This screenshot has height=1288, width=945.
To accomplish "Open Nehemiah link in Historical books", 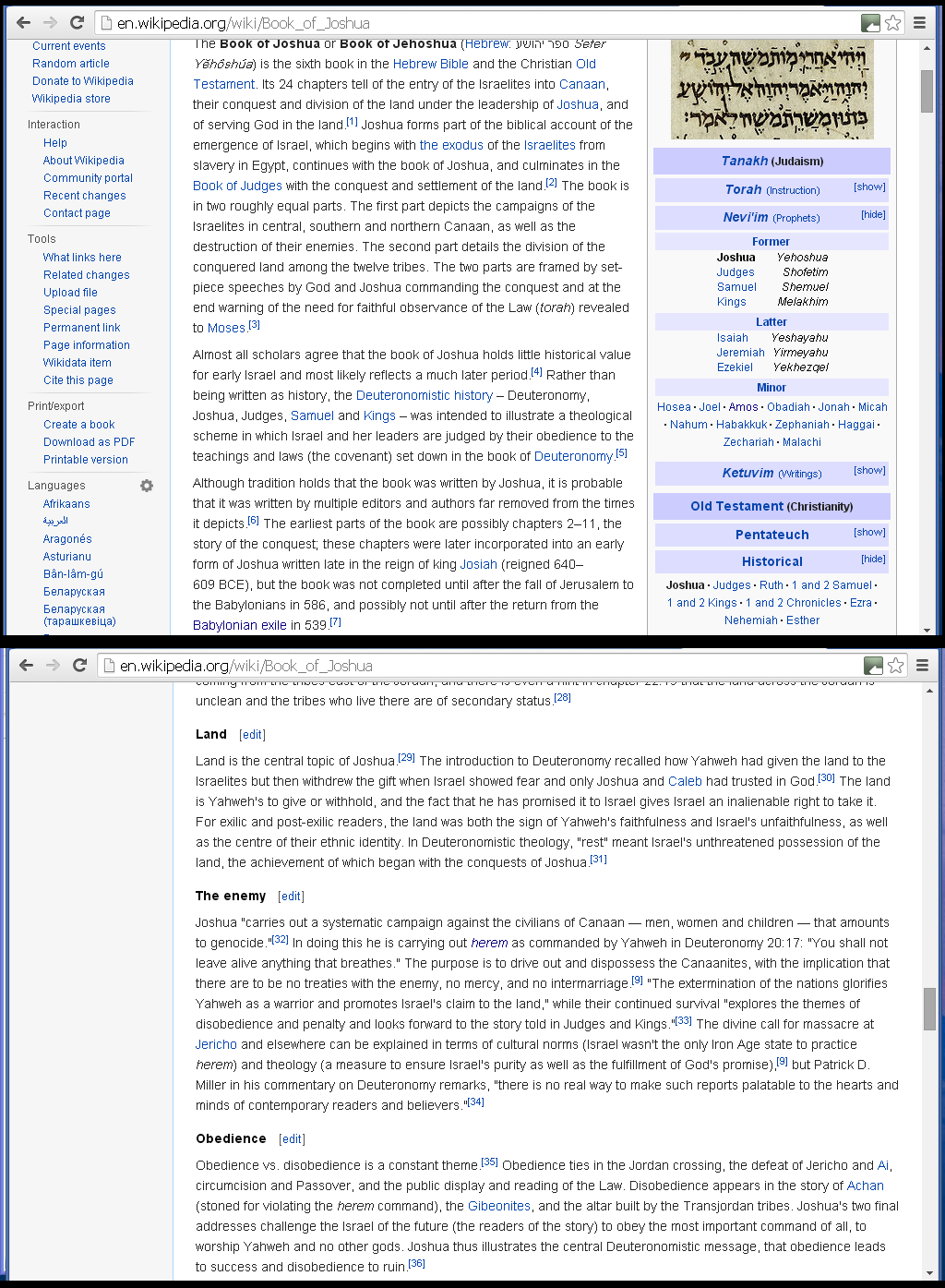I will coord(751,620).
